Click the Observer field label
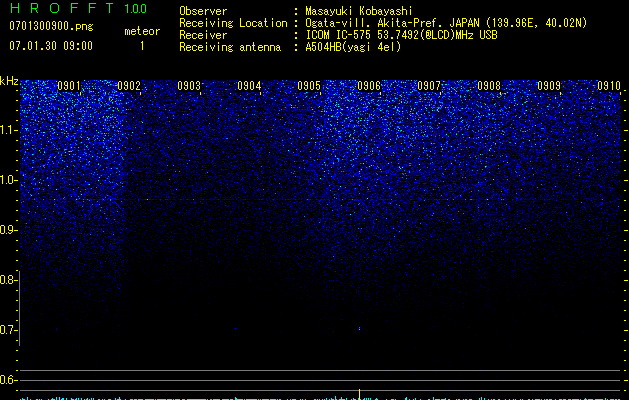 203,11
